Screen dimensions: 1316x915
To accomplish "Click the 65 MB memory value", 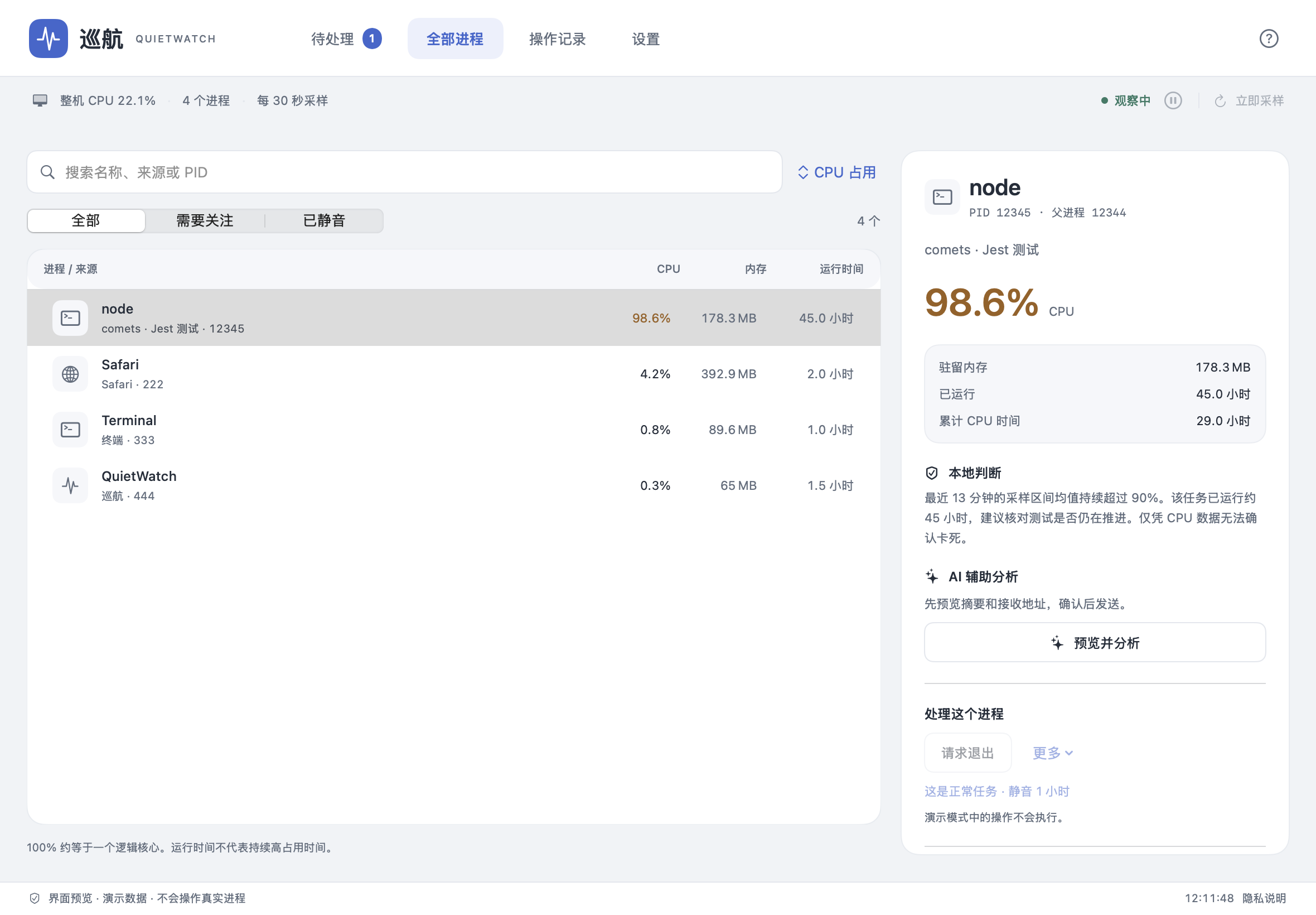I will pos(738,485).
